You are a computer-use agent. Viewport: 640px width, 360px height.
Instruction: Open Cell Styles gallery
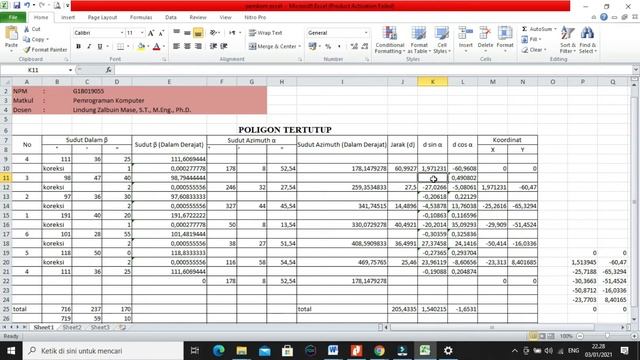point(442,40)
